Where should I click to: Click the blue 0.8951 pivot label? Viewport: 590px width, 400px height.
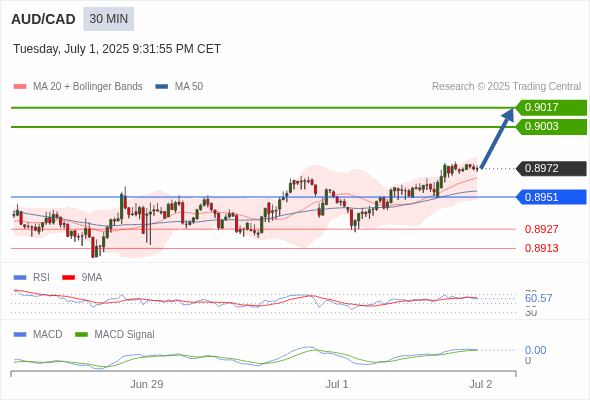pos(551,197)
